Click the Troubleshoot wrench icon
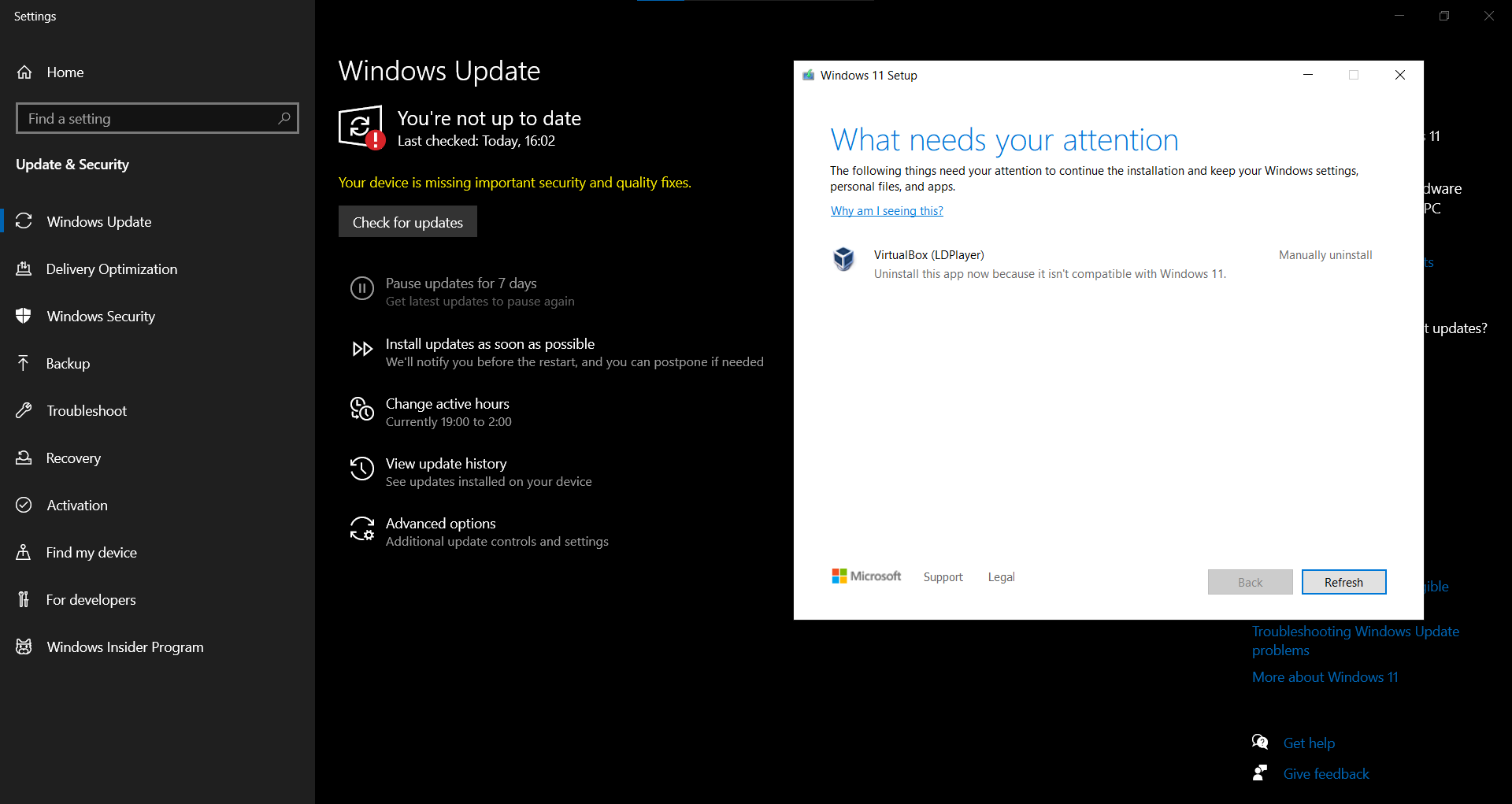The width and height of the screenshot is (1512, 804). pyautogui.click(x=24, y=410)
